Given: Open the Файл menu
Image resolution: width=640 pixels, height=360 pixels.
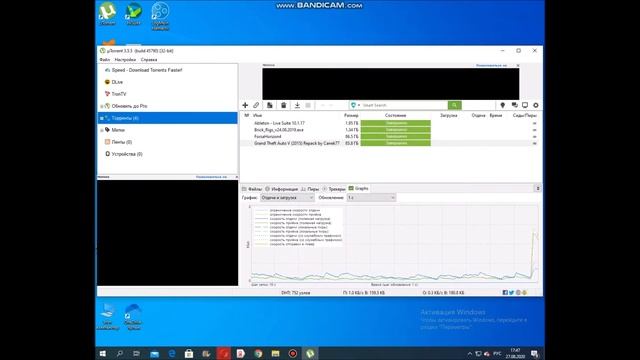Looking at the screenshot, I should tap(105, 60).
